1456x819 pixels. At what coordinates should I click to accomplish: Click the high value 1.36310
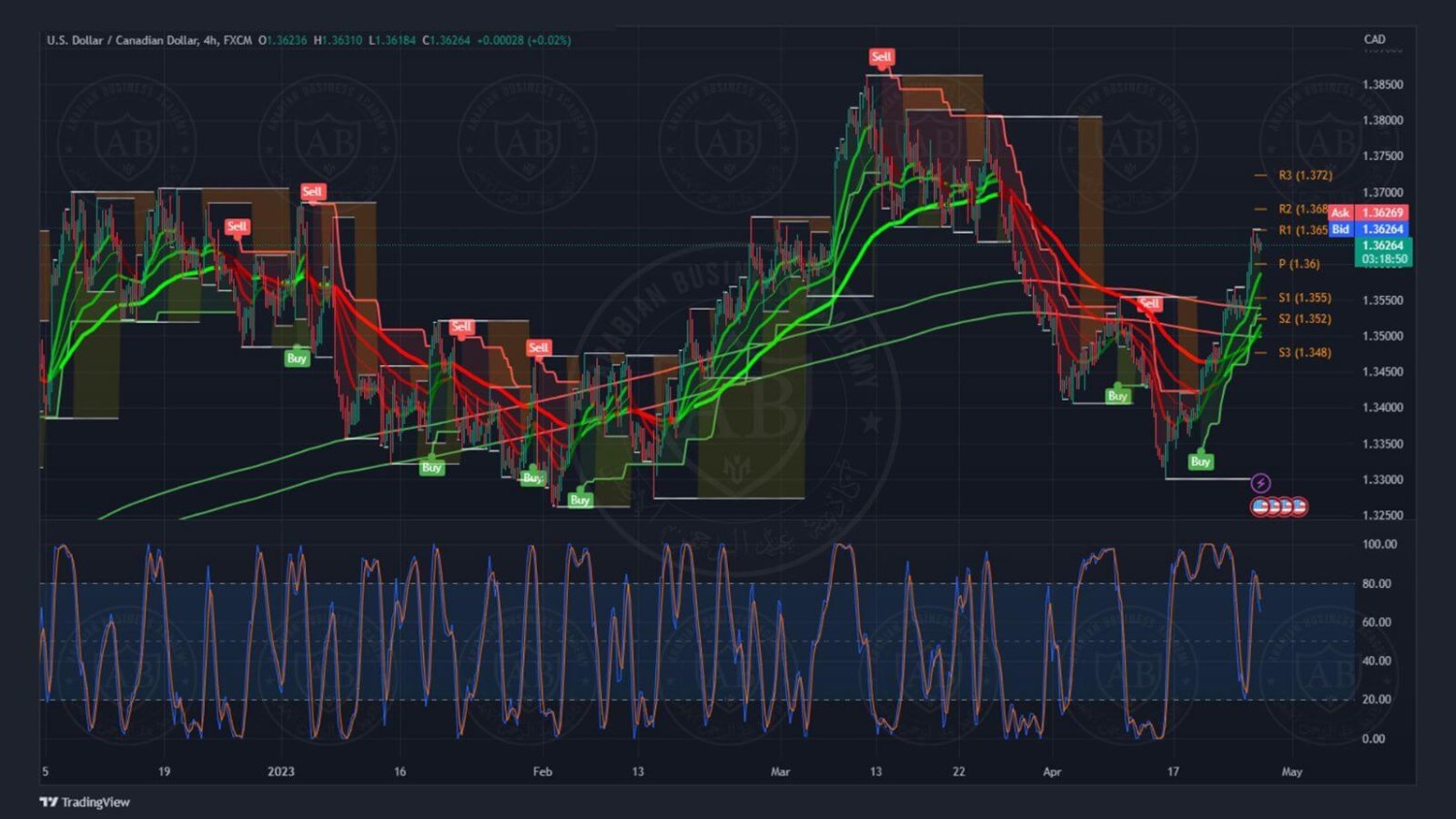[x=342, y=41]
